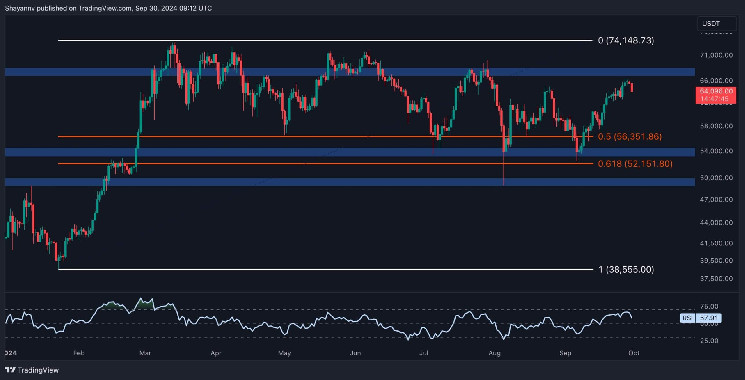Click the Jun label on the time axis

pos(354,353)
